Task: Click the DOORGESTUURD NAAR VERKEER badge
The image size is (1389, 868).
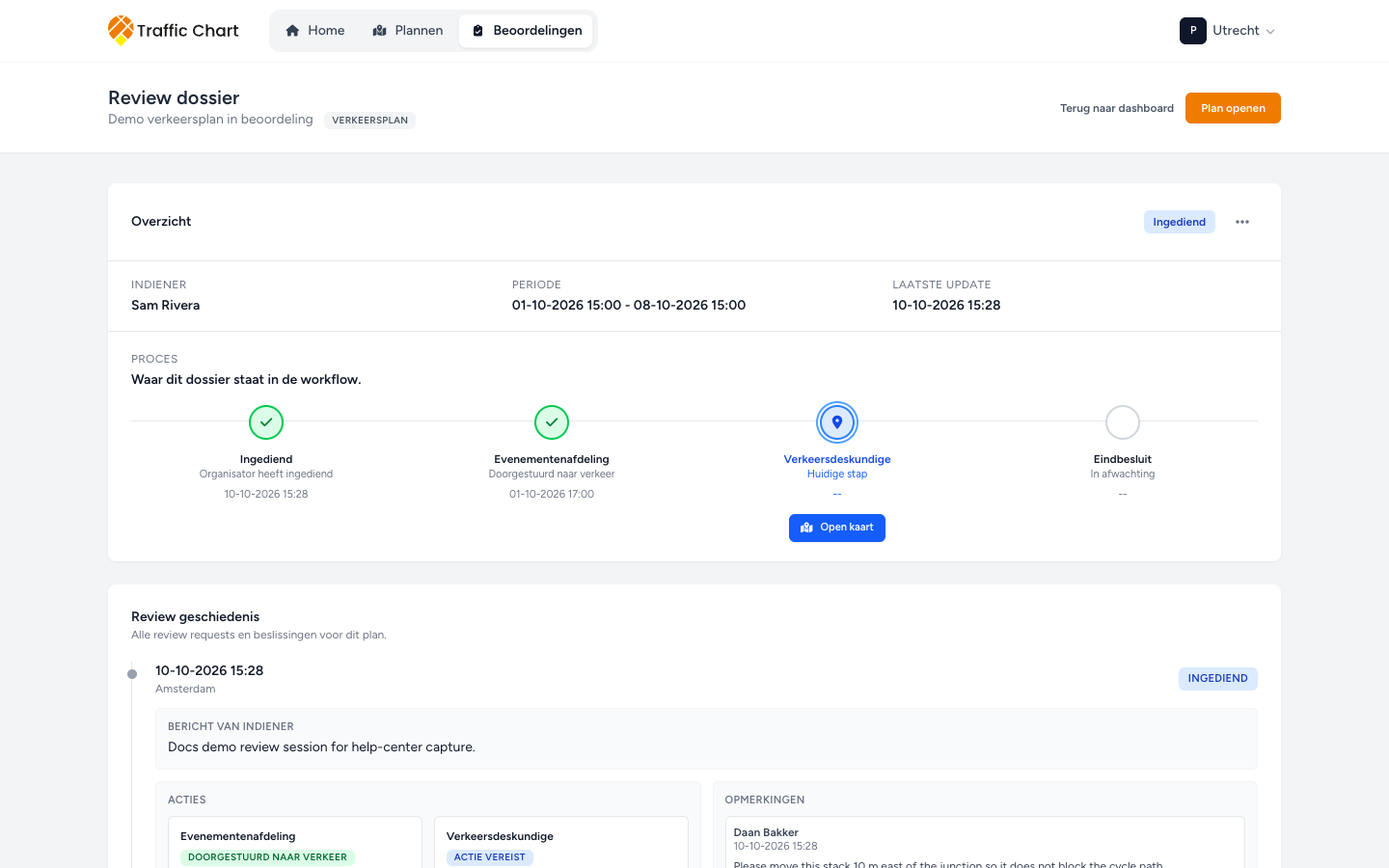Action: pos(267,857)
